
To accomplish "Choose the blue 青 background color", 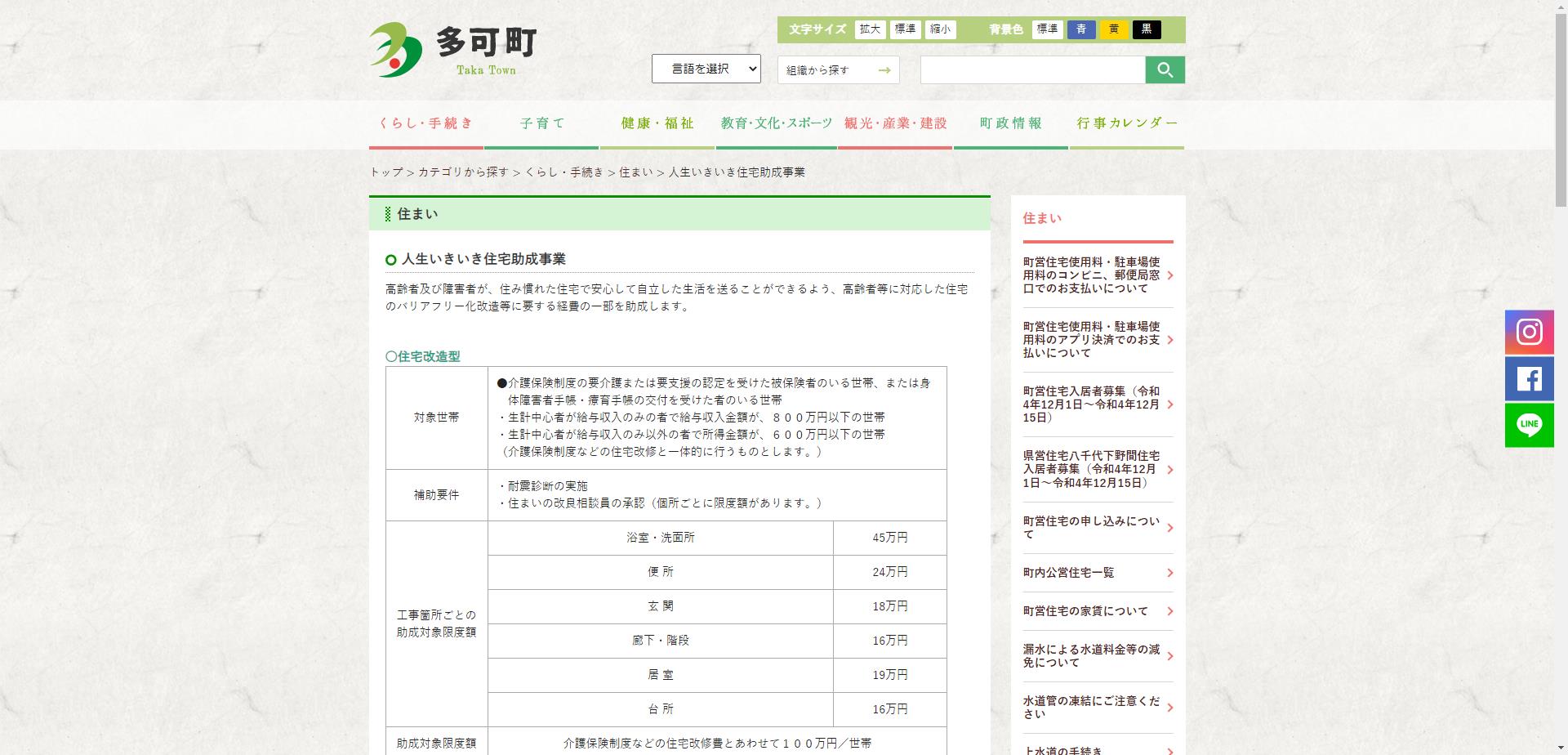I will pyautogui.click(x=1081, y=29).
